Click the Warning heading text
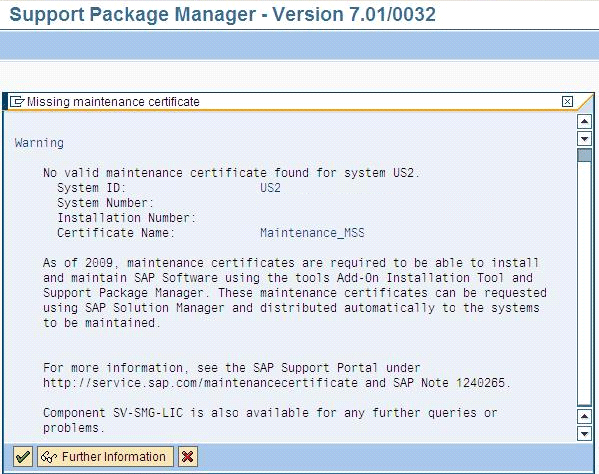 point(39,143)
